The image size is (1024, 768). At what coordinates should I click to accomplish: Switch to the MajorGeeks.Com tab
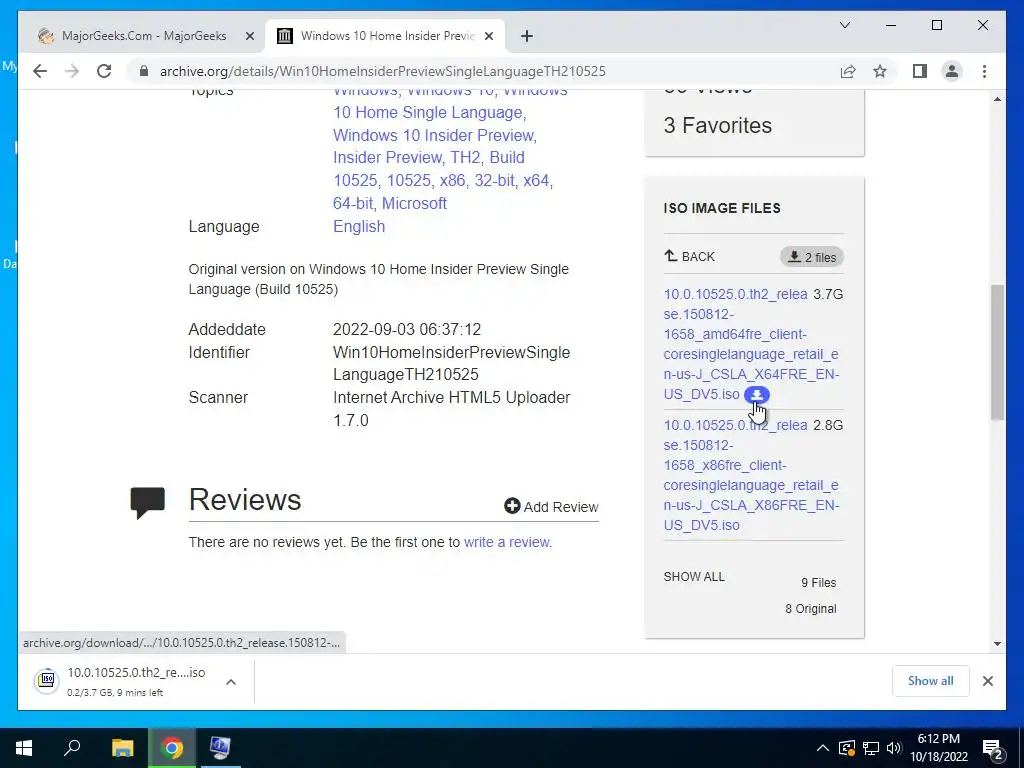click(x=142, y=36)
